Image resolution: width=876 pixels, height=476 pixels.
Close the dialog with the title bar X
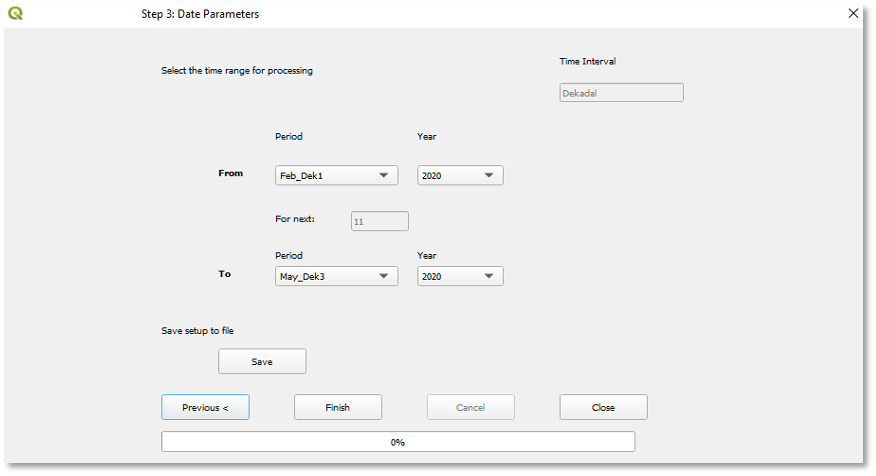tap(853, 14)
